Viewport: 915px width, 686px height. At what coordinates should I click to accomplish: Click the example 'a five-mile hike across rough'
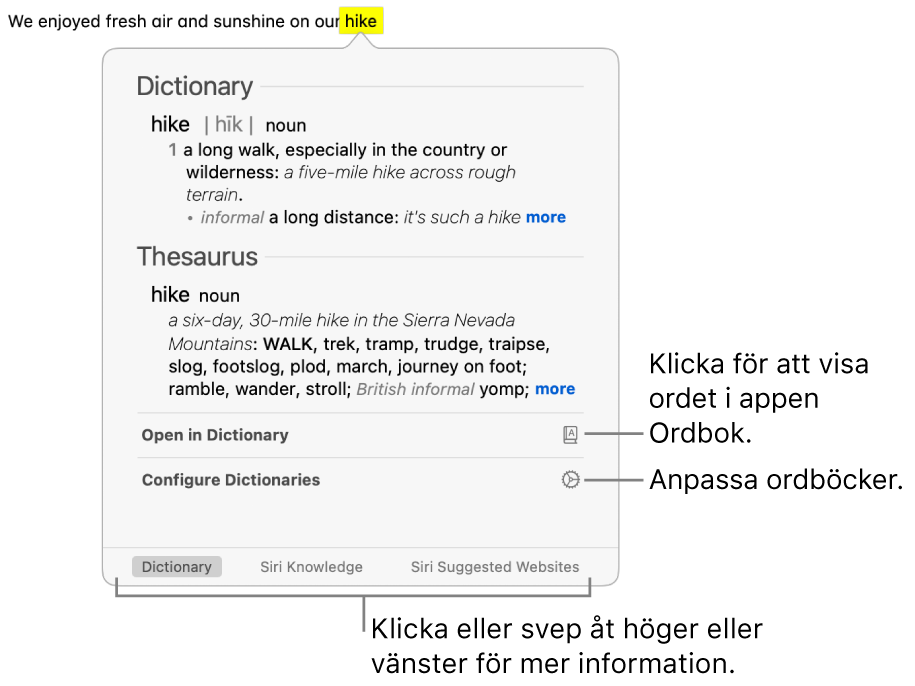pyautogui.click(x=400, y=173)
